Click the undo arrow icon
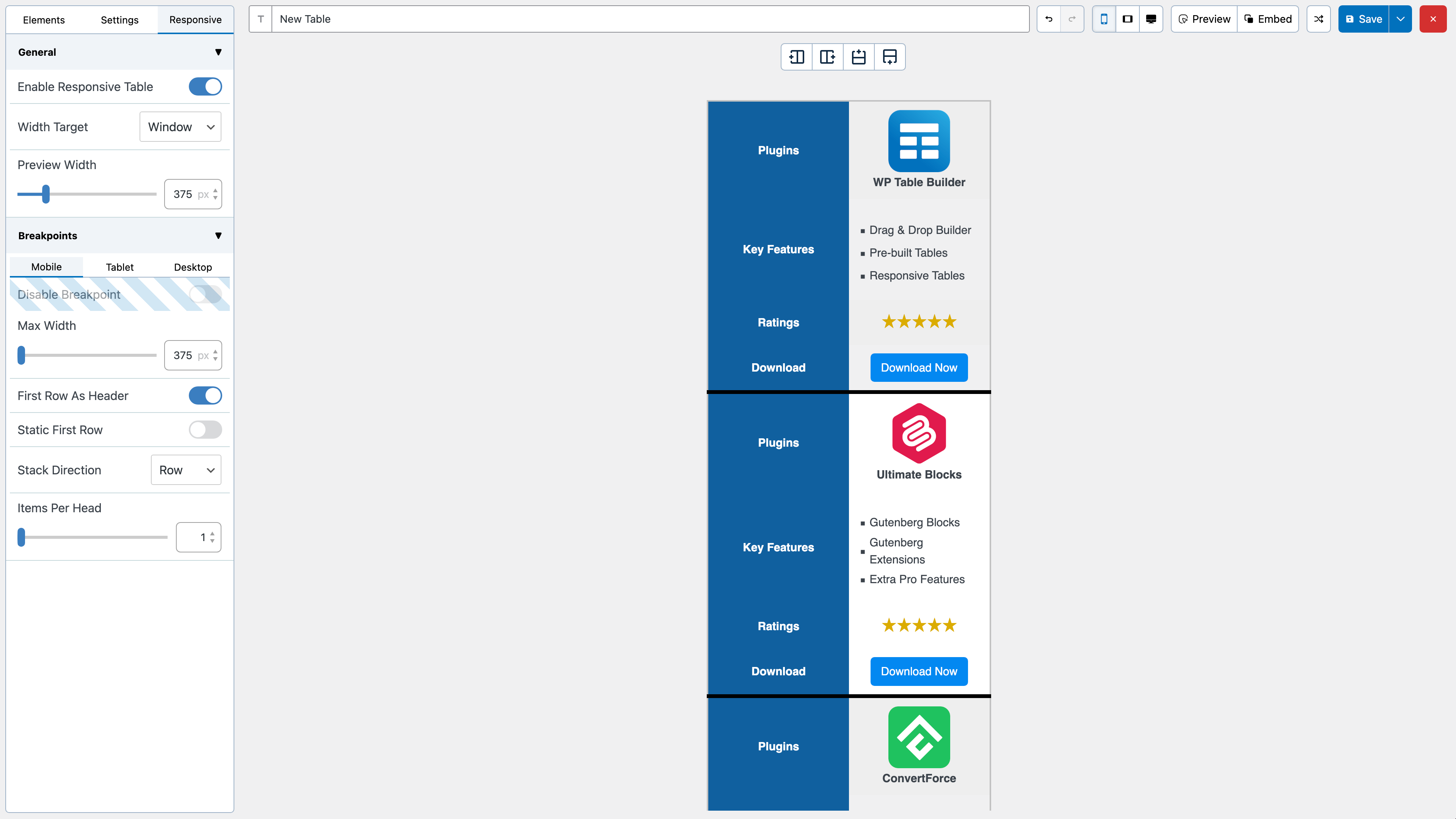Image resolution: width=1456 pixels, height=819 pixels. [1048, 19]
